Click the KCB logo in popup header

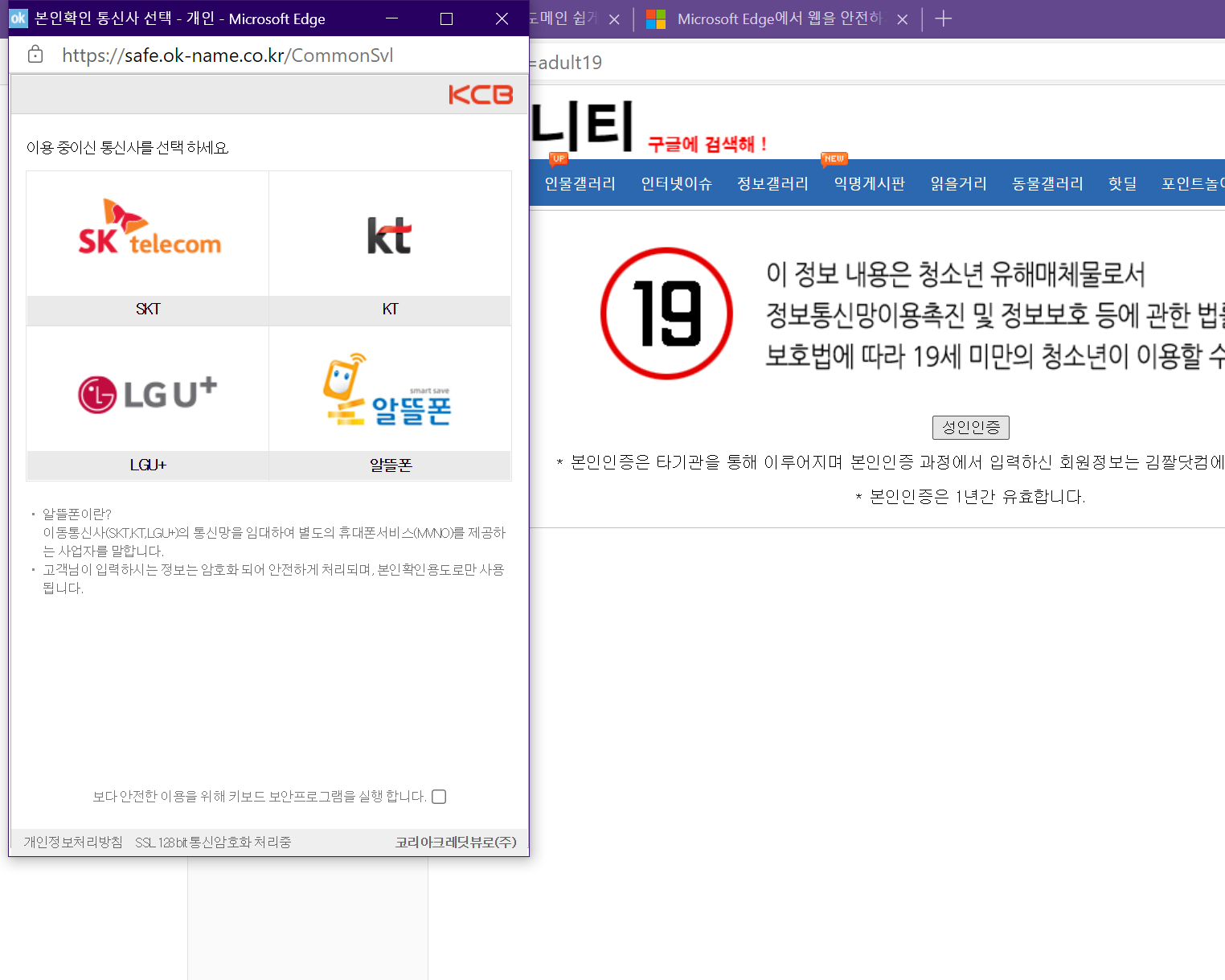point(481,95)
